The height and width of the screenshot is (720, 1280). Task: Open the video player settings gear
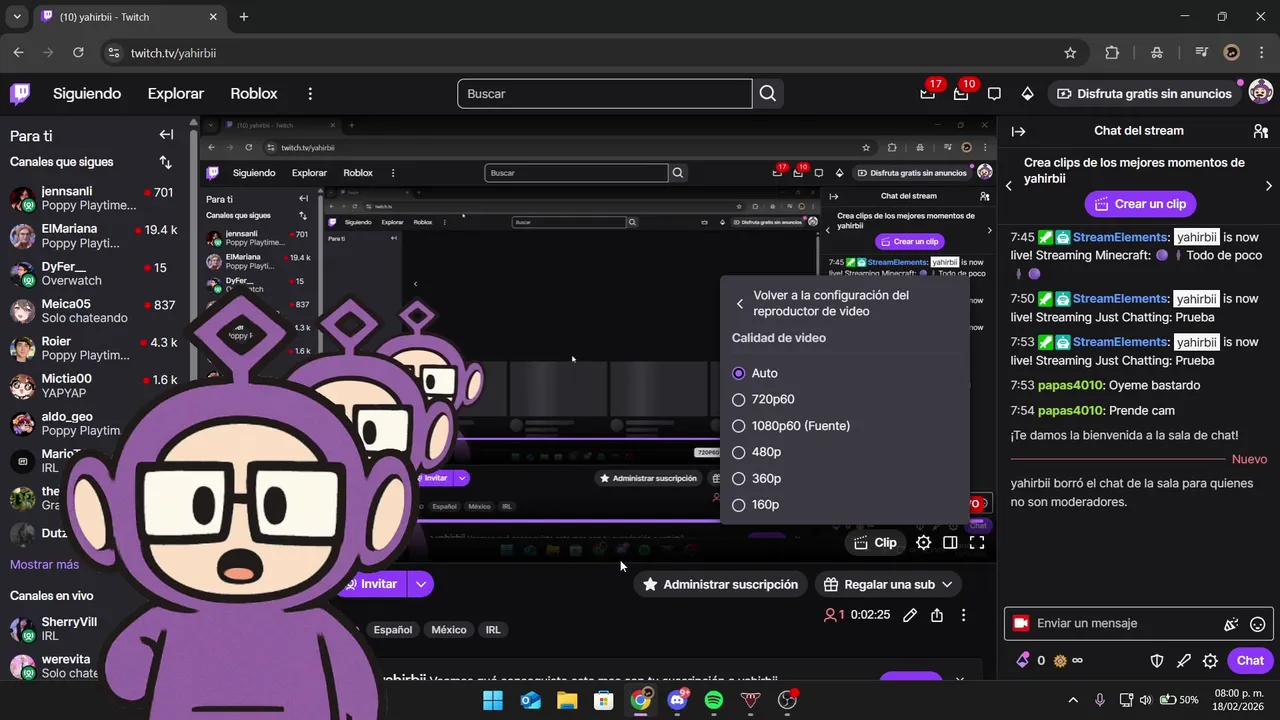(x=923, y=543)
